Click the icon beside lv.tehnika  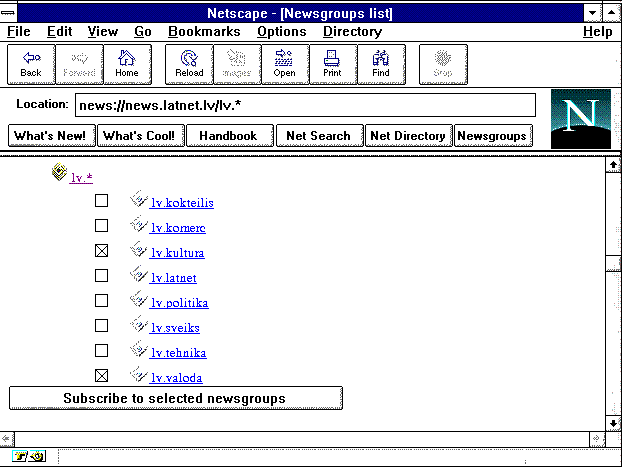coord(139,348)
